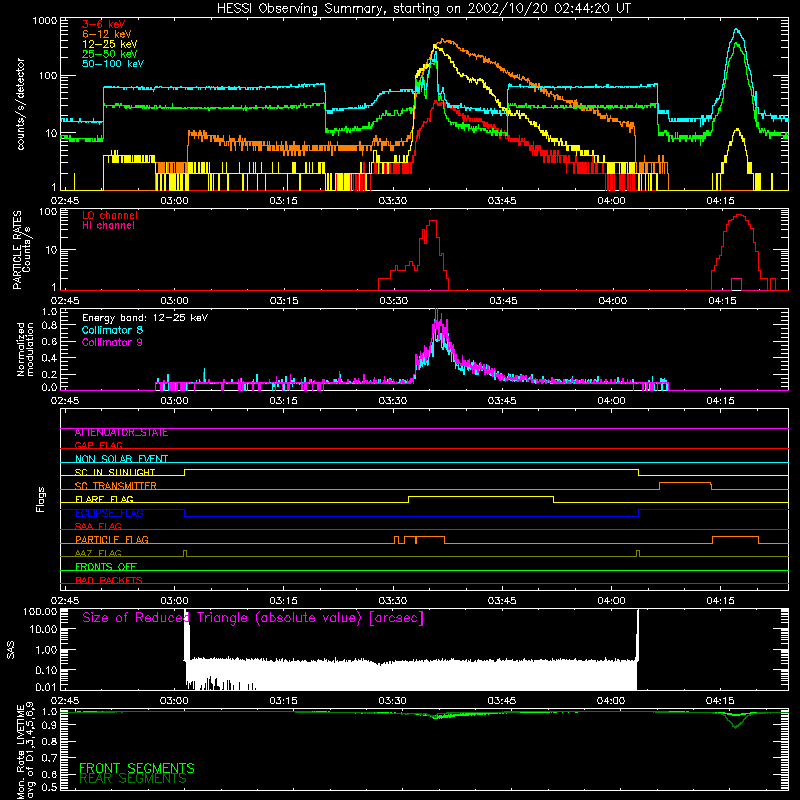Select the green 25-50 keV legend entry
The width and height of the screenshot is (800, 800).
click(109, 54)
